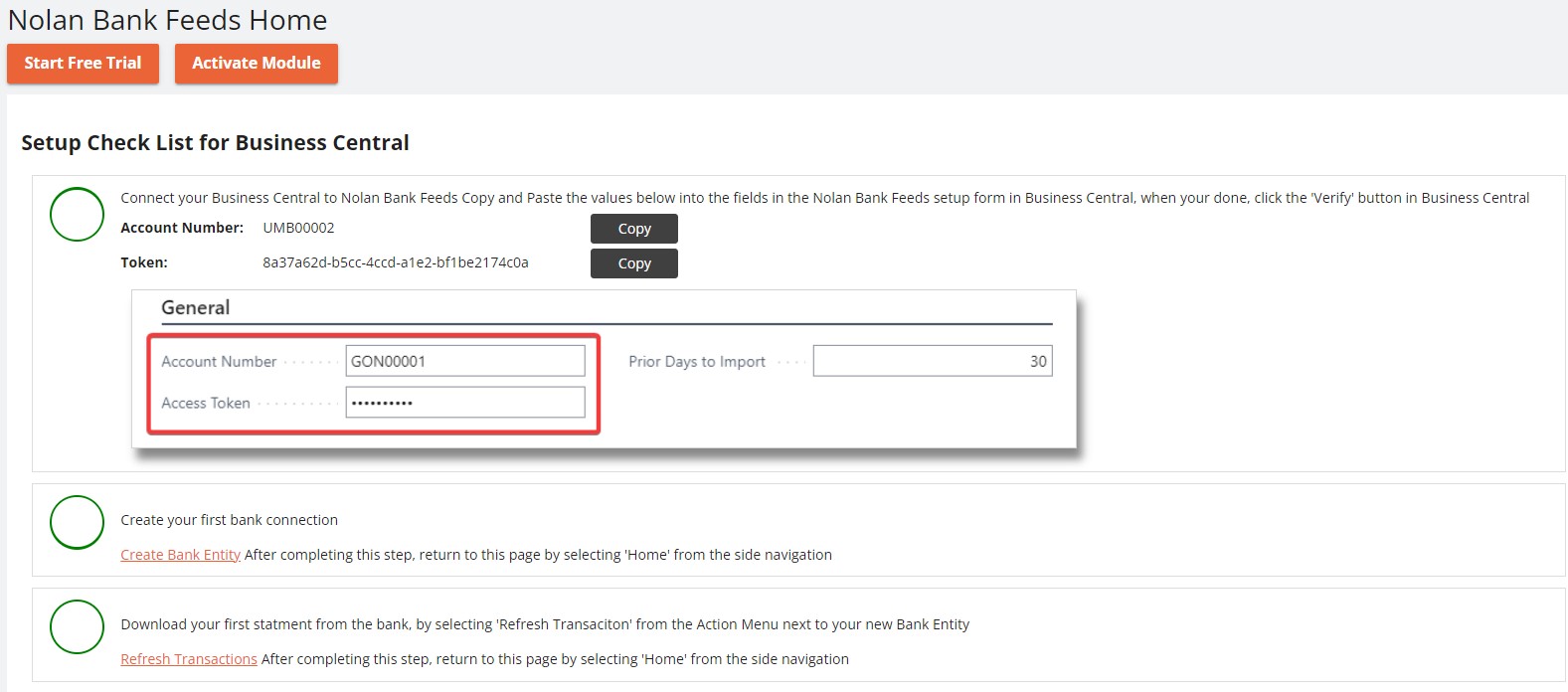The width and height of the screenshot is (1568, 692).
Task: Click the token string starting with 8a37a62d
Action: [395, 262]
